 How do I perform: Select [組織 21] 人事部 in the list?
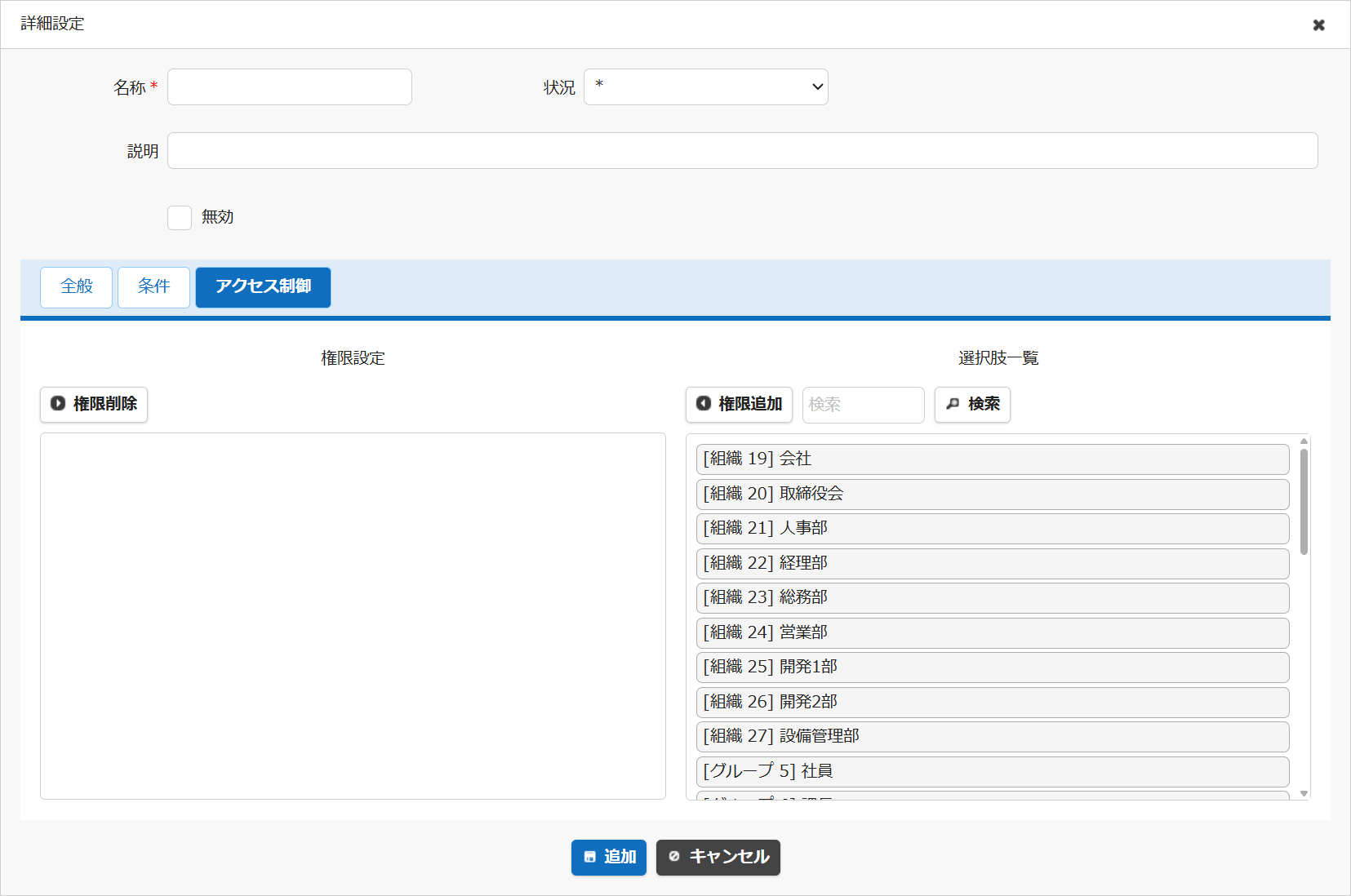point(993,529)
